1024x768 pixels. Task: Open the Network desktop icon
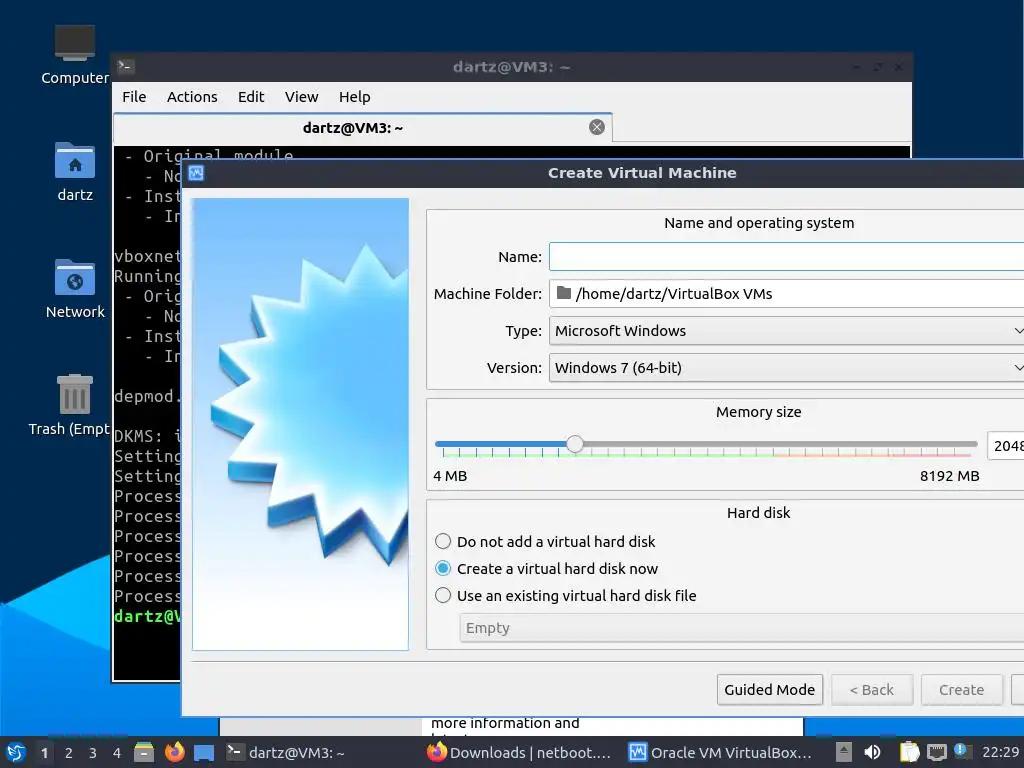click(x=74, y=289)
